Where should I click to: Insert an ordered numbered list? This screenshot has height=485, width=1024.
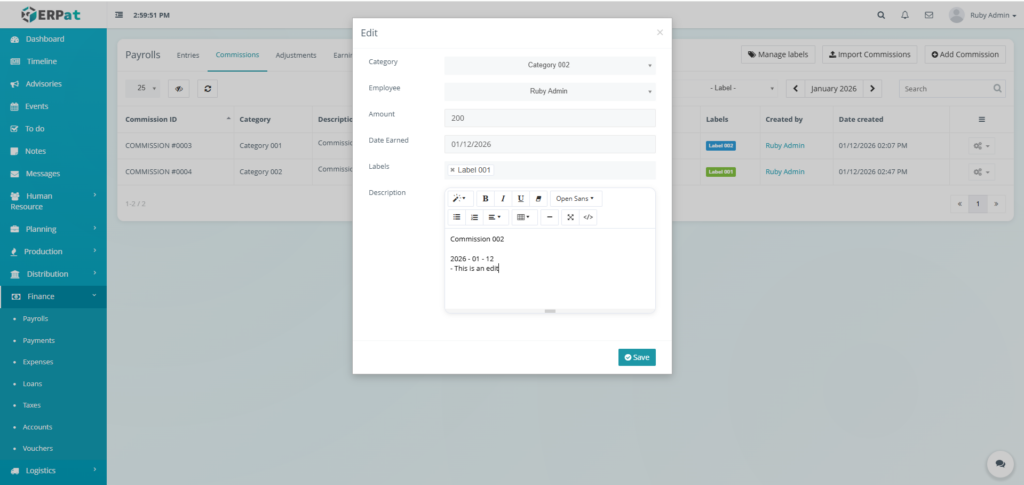tap(474, 217)
